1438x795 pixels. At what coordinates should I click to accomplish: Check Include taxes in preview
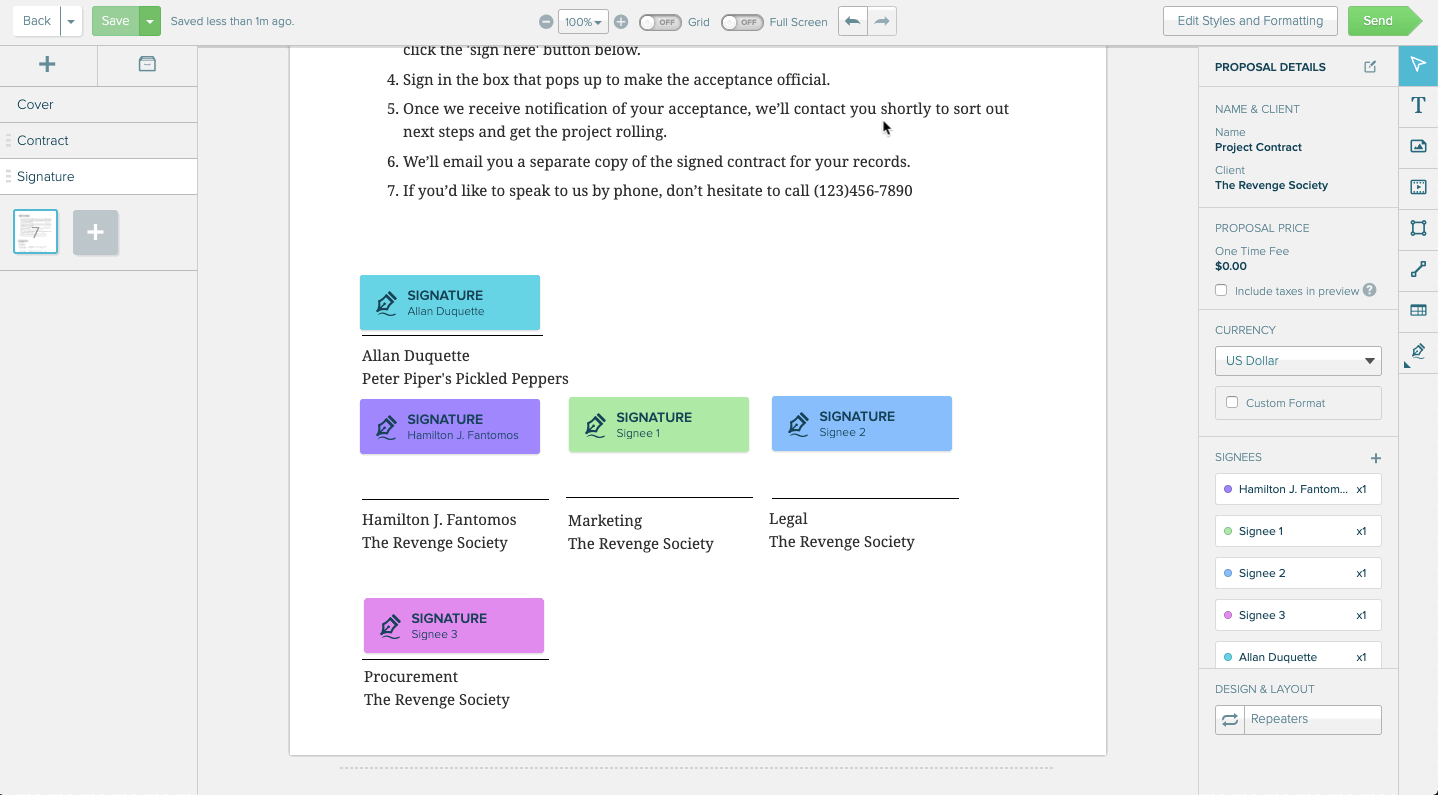click(1221, 291)
